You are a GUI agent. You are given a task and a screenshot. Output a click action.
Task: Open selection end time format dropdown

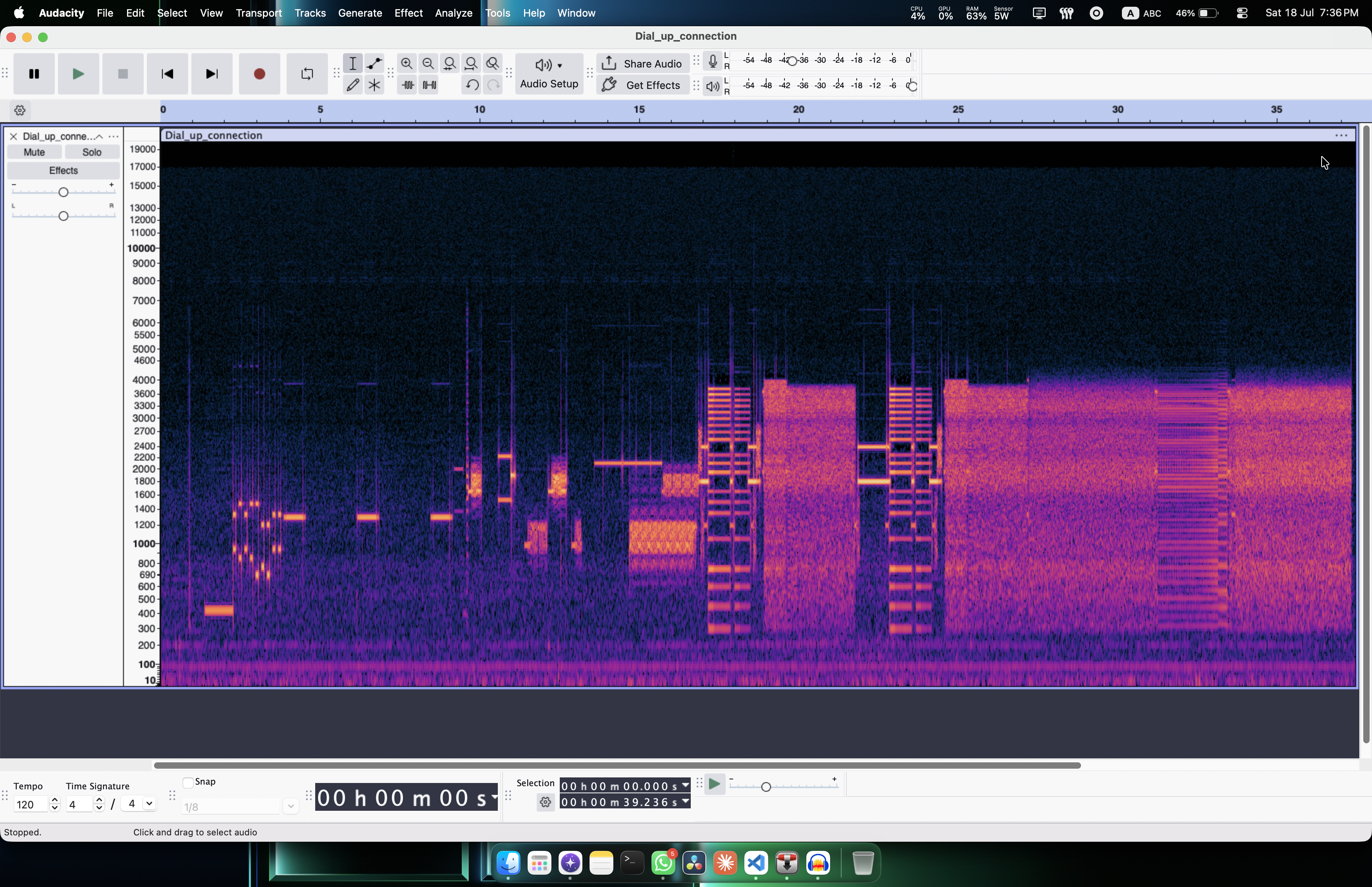click(x=685, y=802)
